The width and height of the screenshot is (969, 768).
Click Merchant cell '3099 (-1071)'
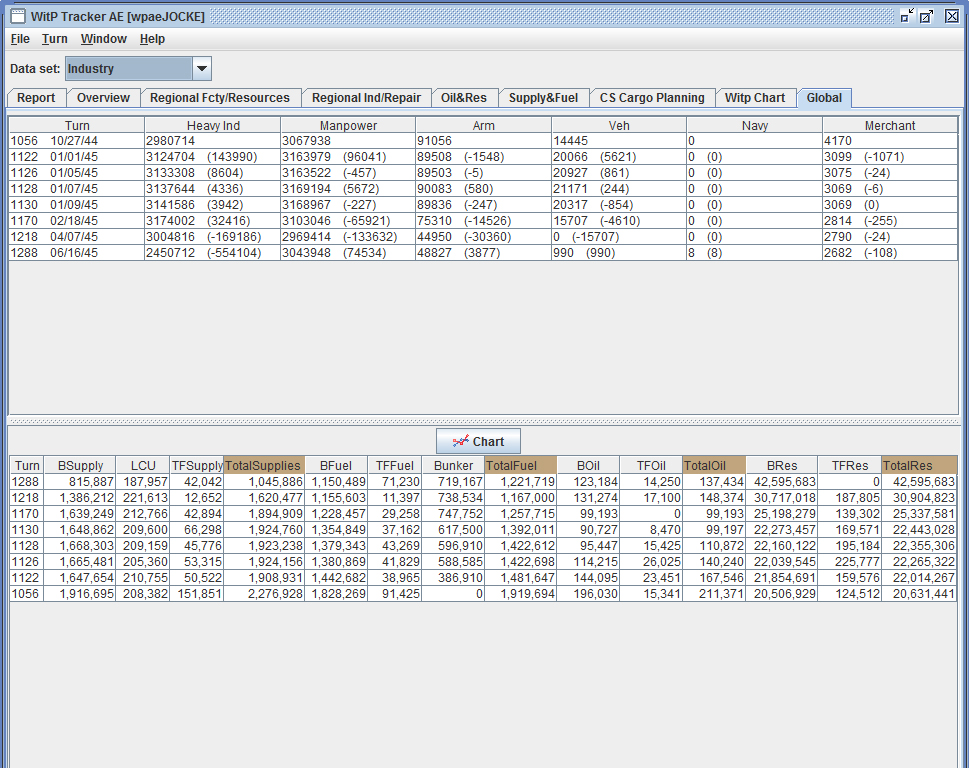click(890, 157)
